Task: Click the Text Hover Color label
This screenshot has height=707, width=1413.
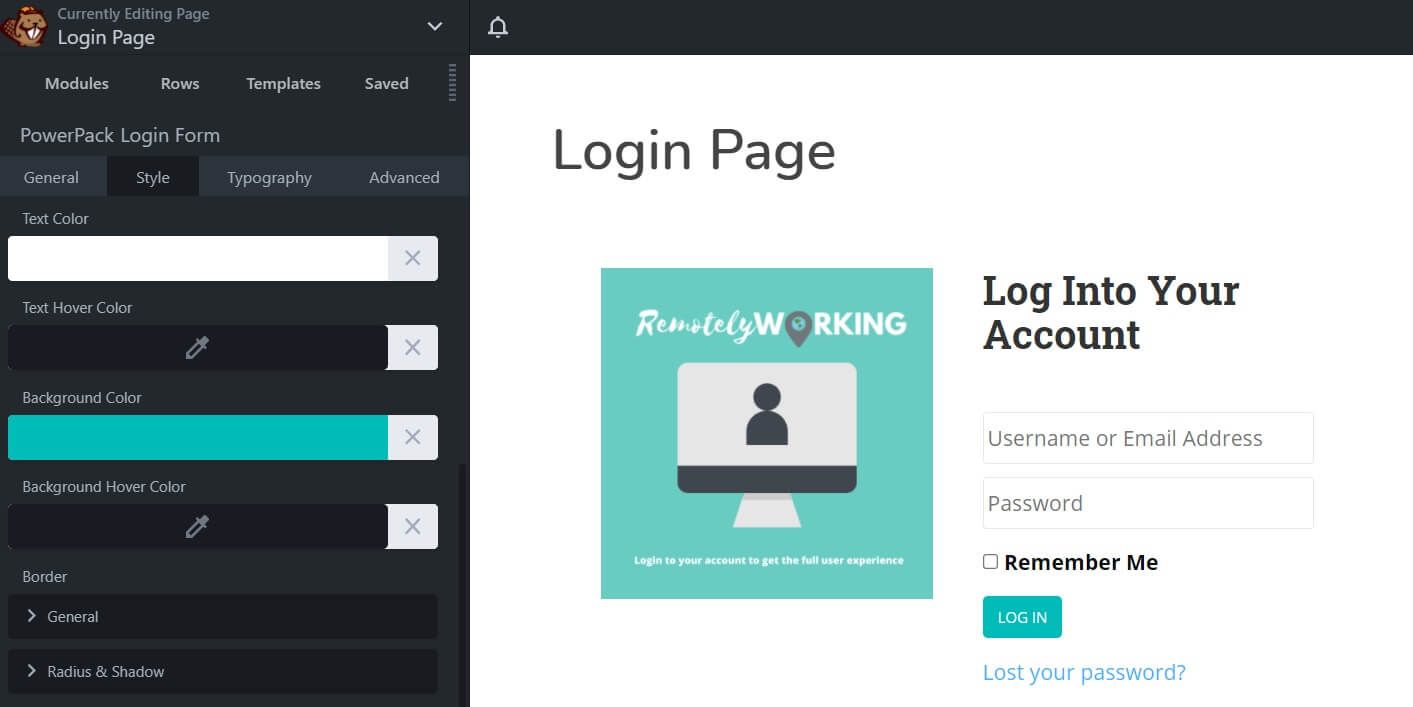Action: pos(77,308)
